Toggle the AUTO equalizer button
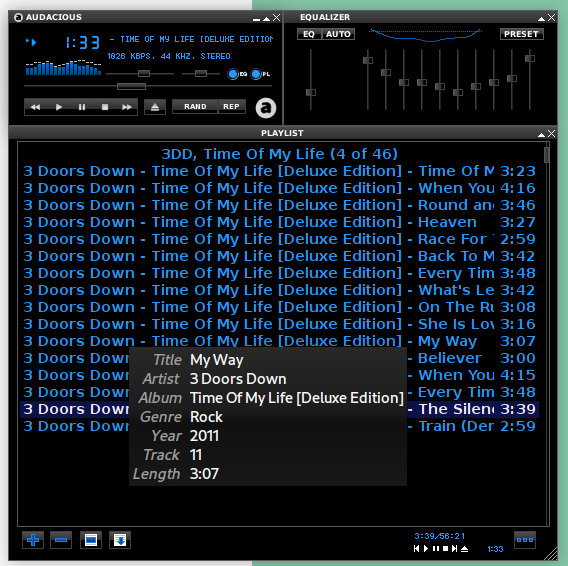This screenshot has width=568, height=566. [338, 34]
